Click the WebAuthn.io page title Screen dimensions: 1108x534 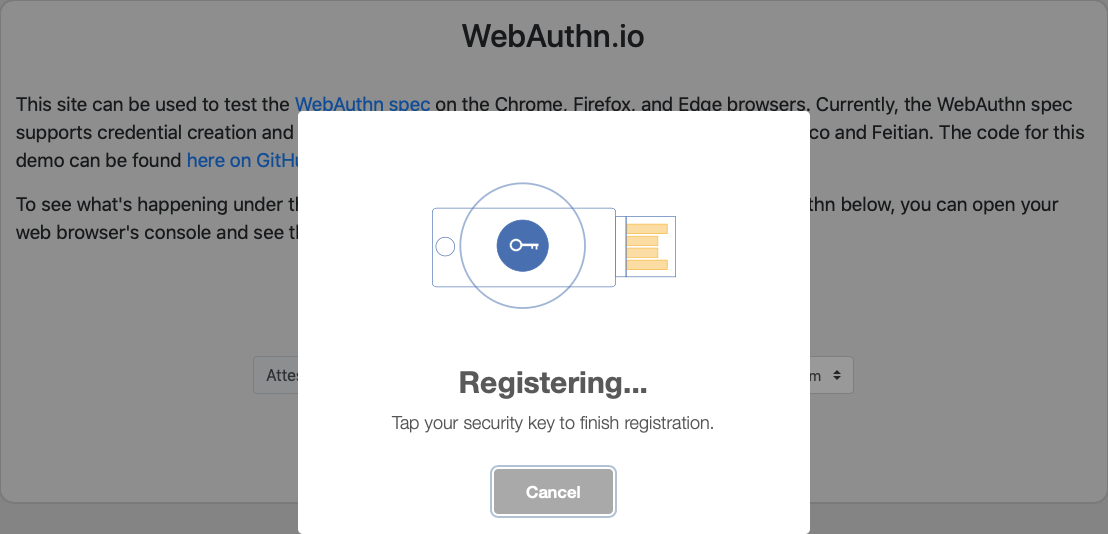click(x=553, y=36)
